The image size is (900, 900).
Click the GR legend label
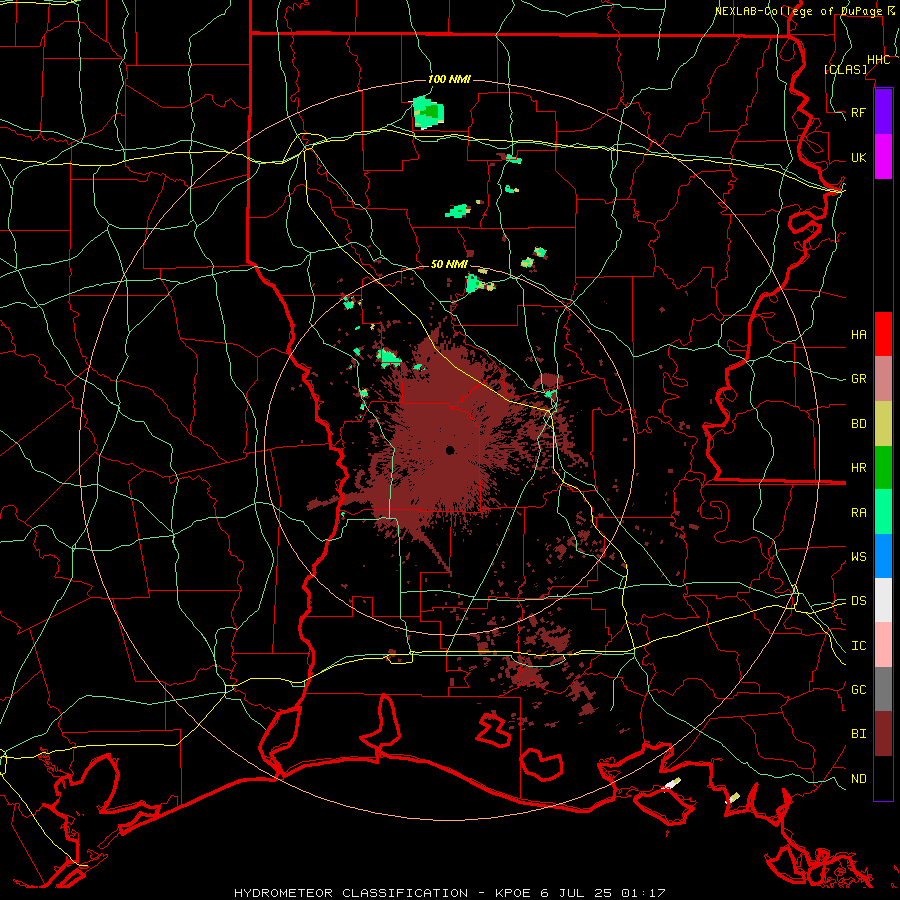(858, 379)
